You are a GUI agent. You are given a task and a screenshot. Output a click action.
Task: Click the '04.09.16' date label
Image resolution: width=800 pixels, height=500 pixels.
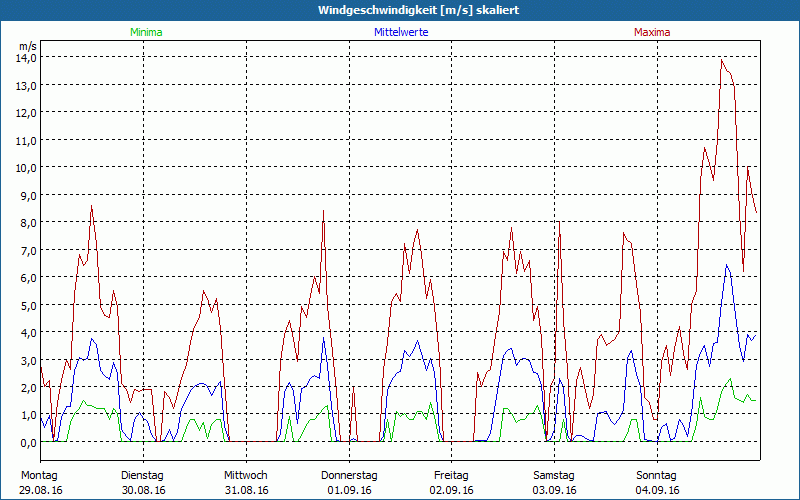click(657, 490)
